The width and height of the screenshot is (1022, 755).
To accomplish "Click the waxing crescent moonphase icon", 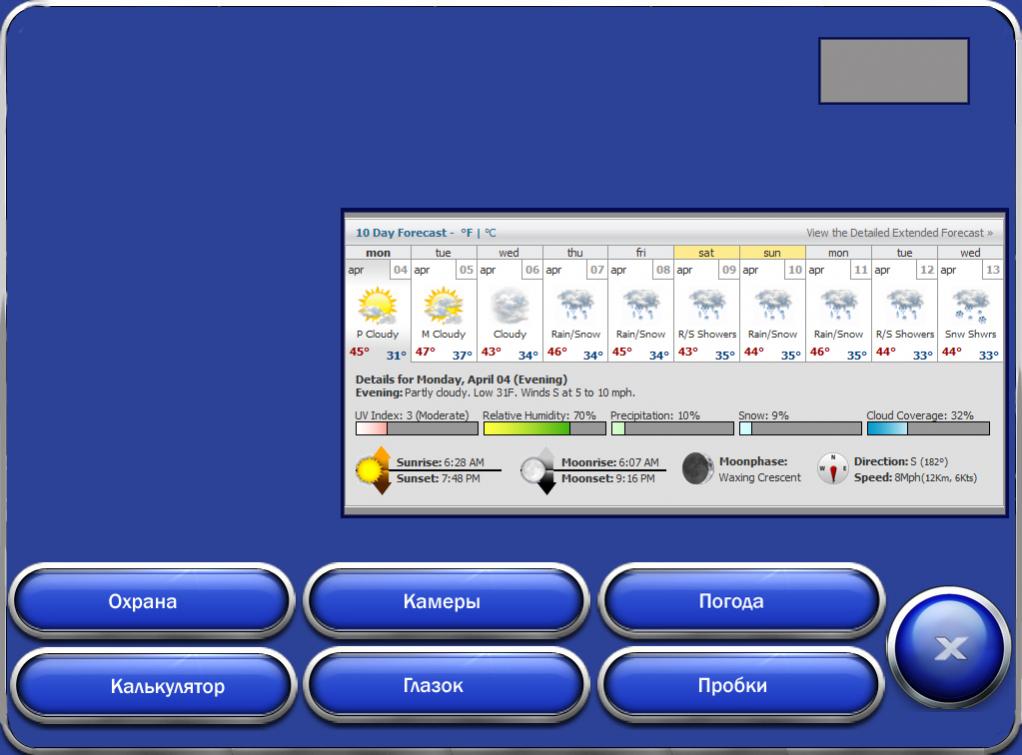I will tap(698, 468).
